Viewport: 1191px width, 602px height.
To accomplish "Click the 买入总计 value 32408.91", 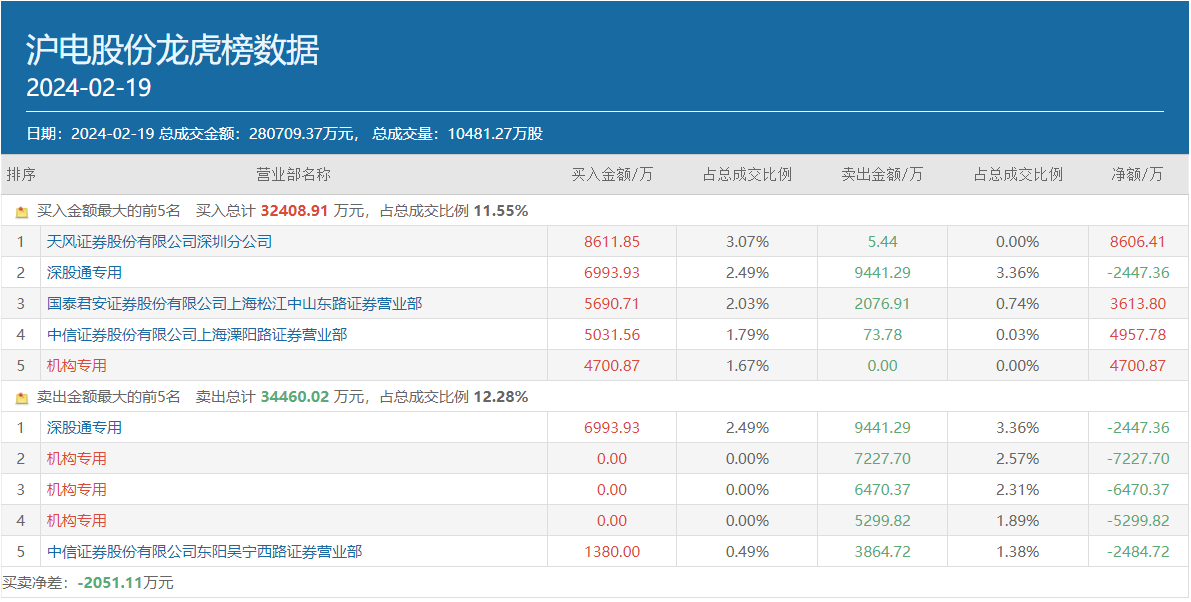I will [295, 211].
